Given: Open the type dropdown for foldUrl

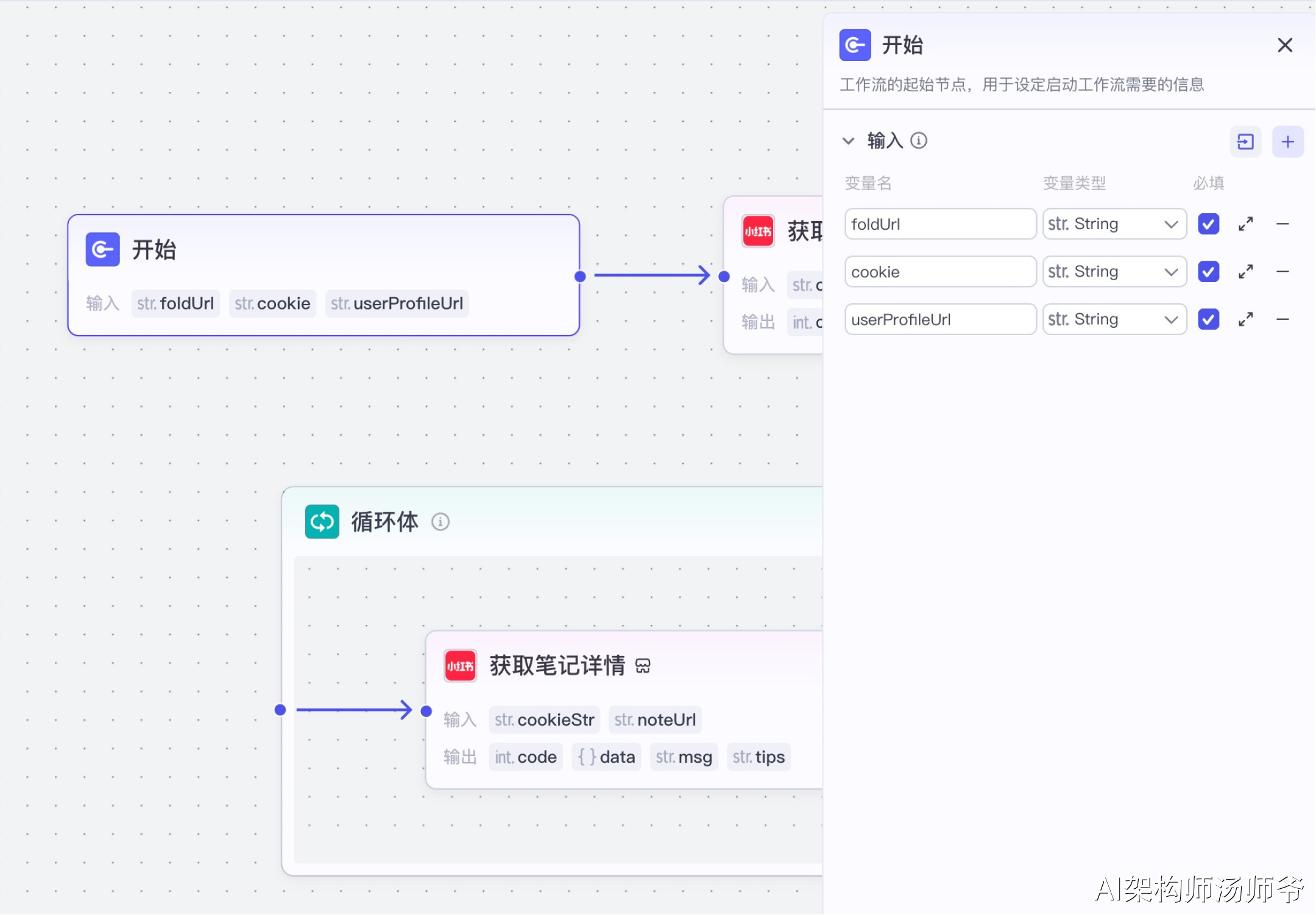Looking at the screenshot, I should (1114, 224).
